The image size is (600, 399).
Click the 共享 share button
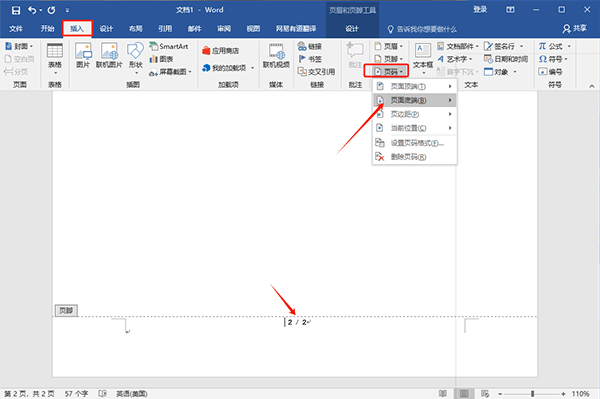point(575,29)
